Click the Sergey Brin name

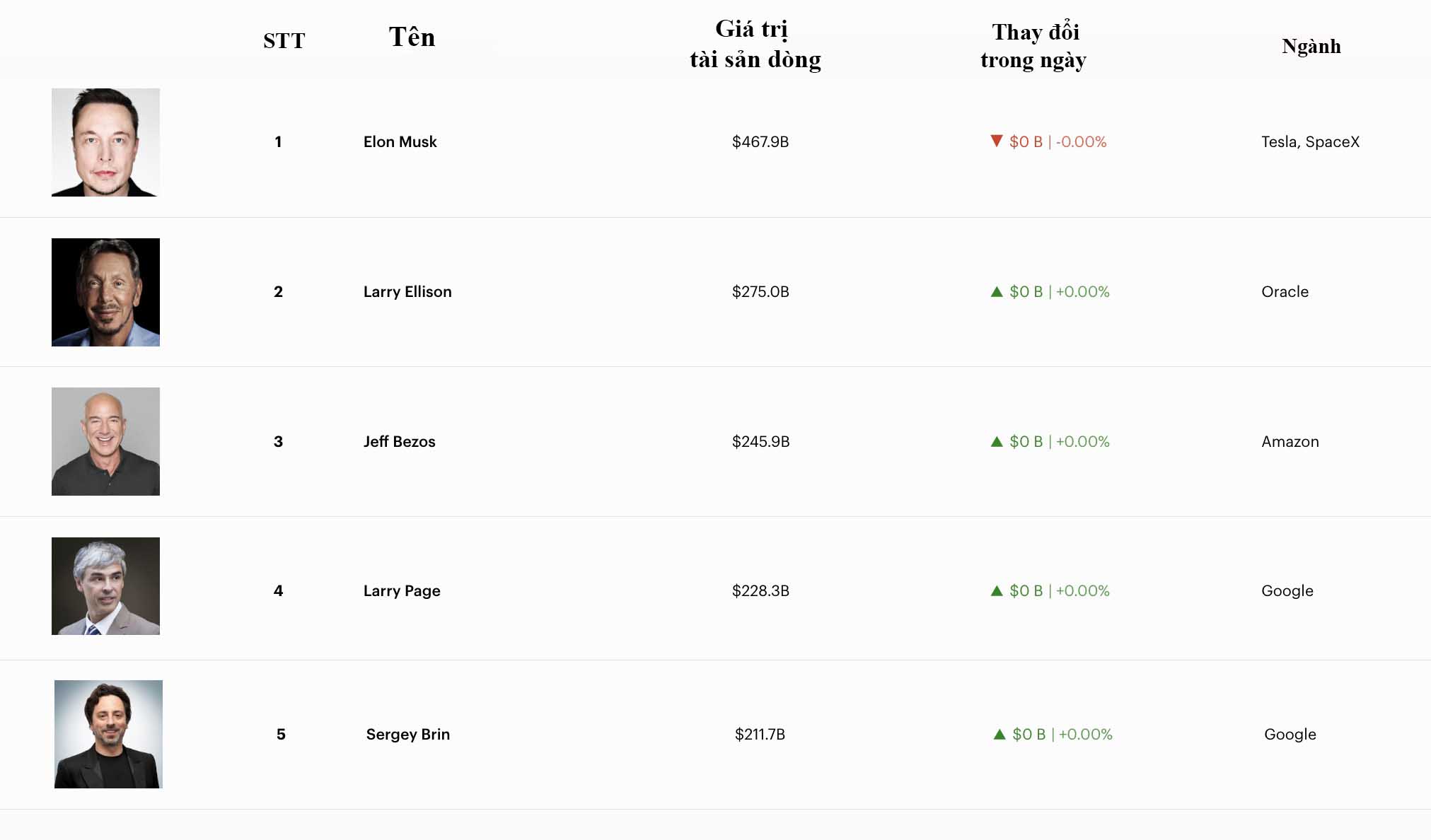[408, 734]
